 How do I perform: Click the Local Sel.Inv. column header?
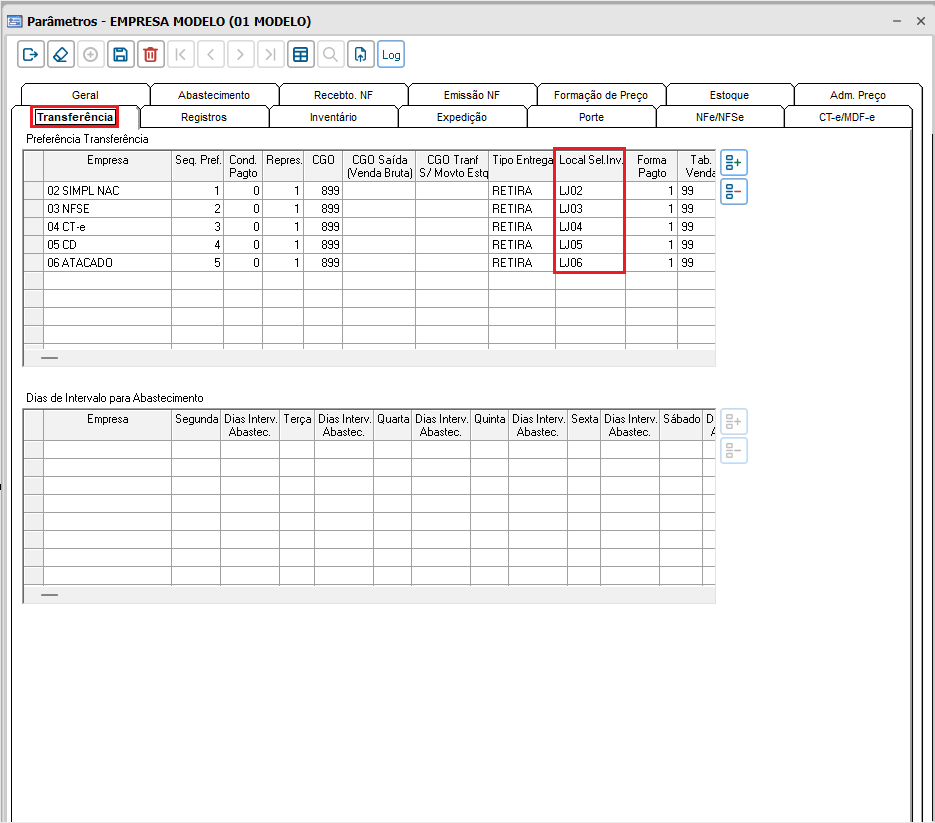tap(590, 166)
